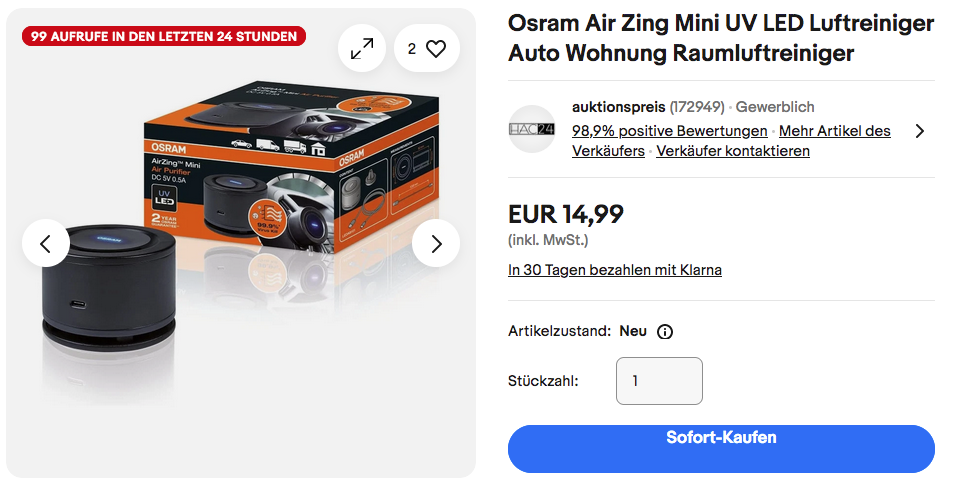Click the HAC24 seller logo
Screen dimensions: 954x478
532,129
